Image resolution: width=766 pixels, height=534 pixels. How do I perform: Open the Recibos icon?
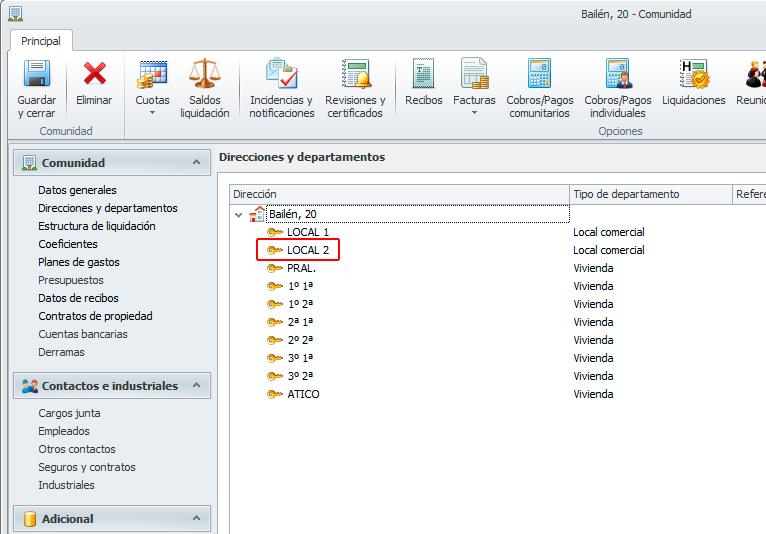(x=424, y=73)
